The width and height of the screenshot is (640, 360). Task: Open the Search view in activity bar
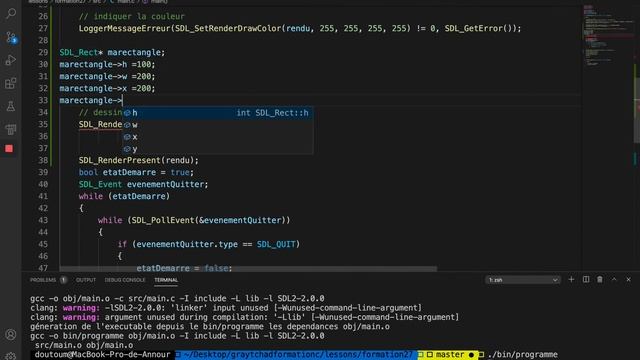click(11, 13)
